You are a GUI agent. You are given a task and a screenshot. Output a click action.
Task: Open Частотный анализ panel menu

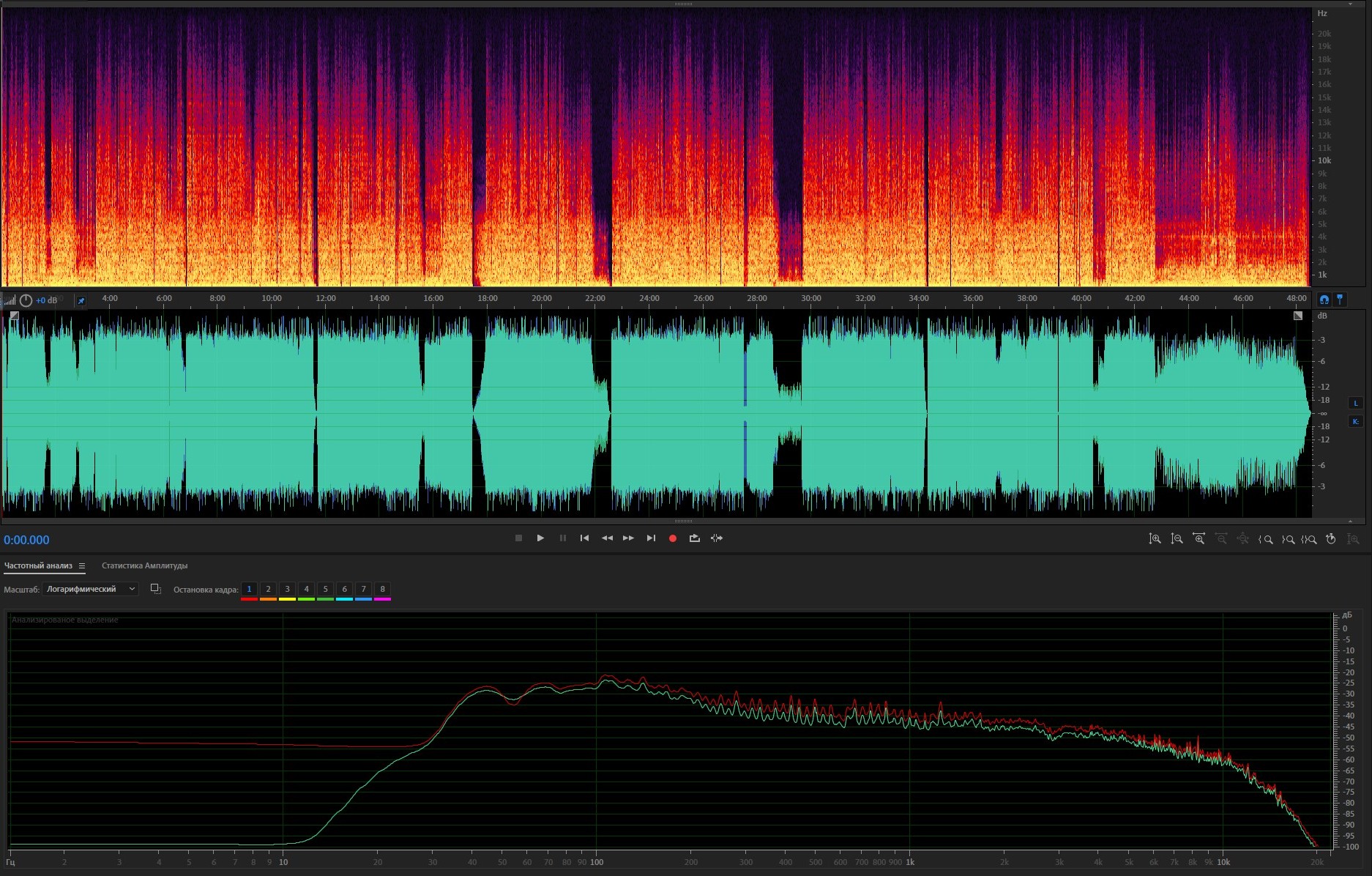point(82,566)
